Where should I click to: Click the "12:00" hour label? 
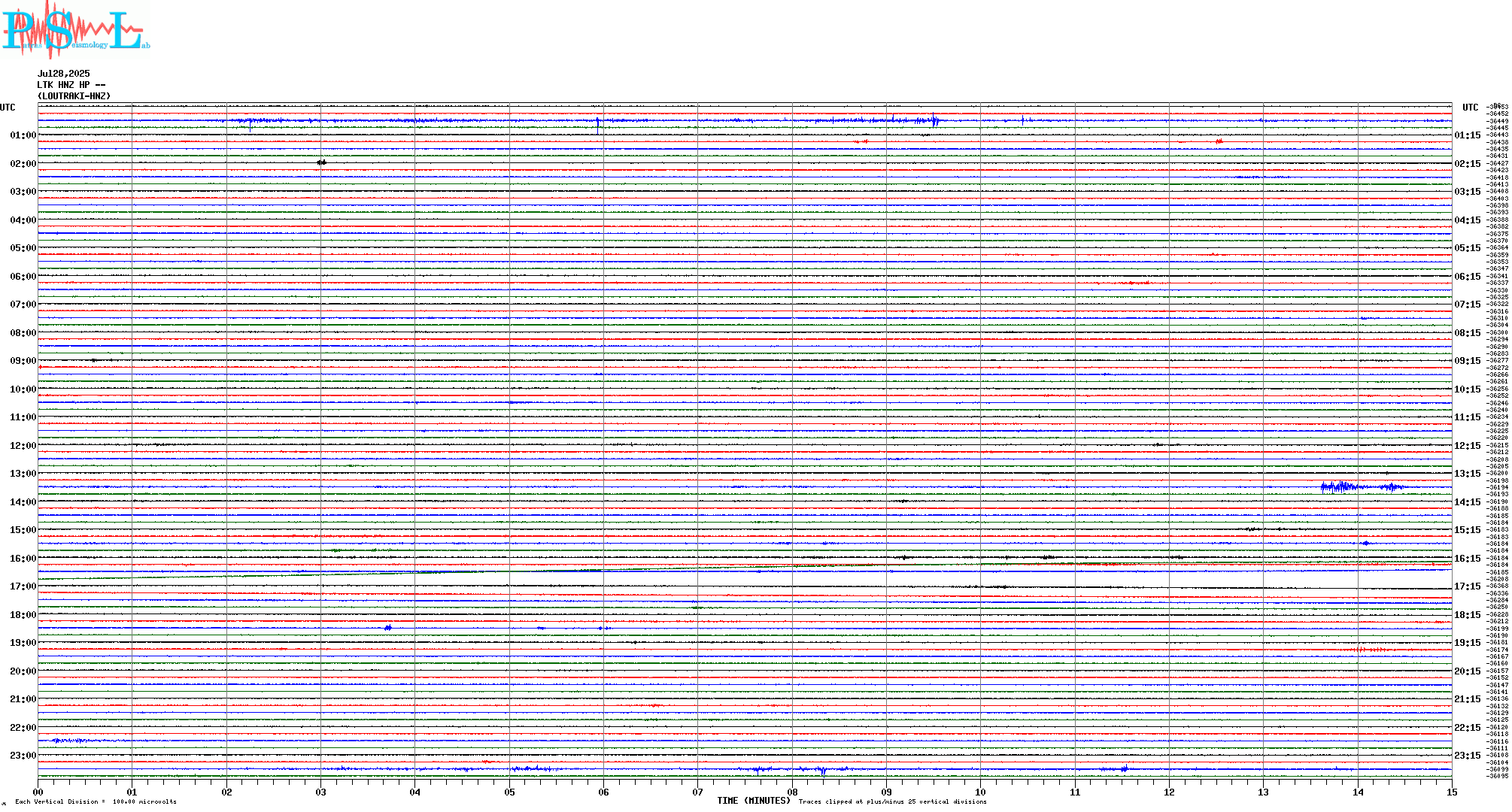click(23, 446)
